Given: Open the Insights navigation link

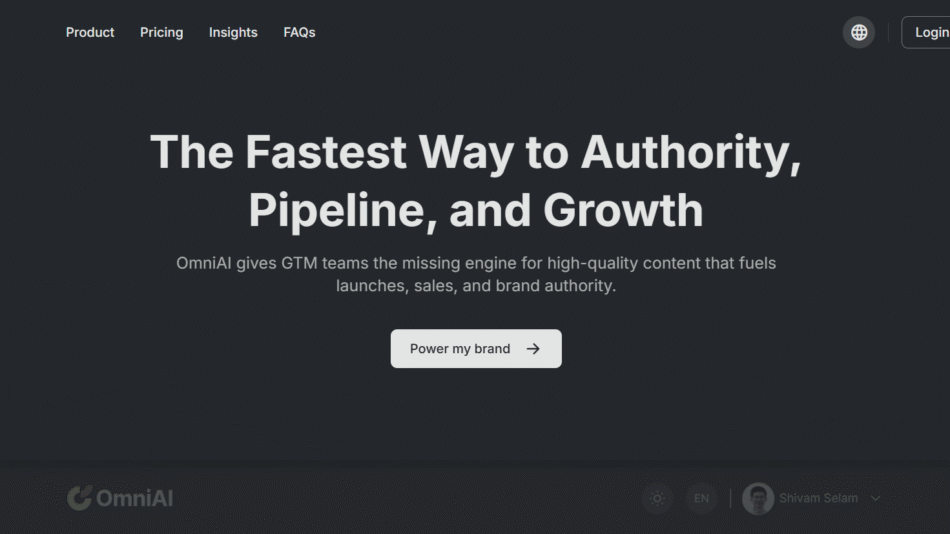Looking at the screenshot, I should pyautogui.click(x=233, y=32).
